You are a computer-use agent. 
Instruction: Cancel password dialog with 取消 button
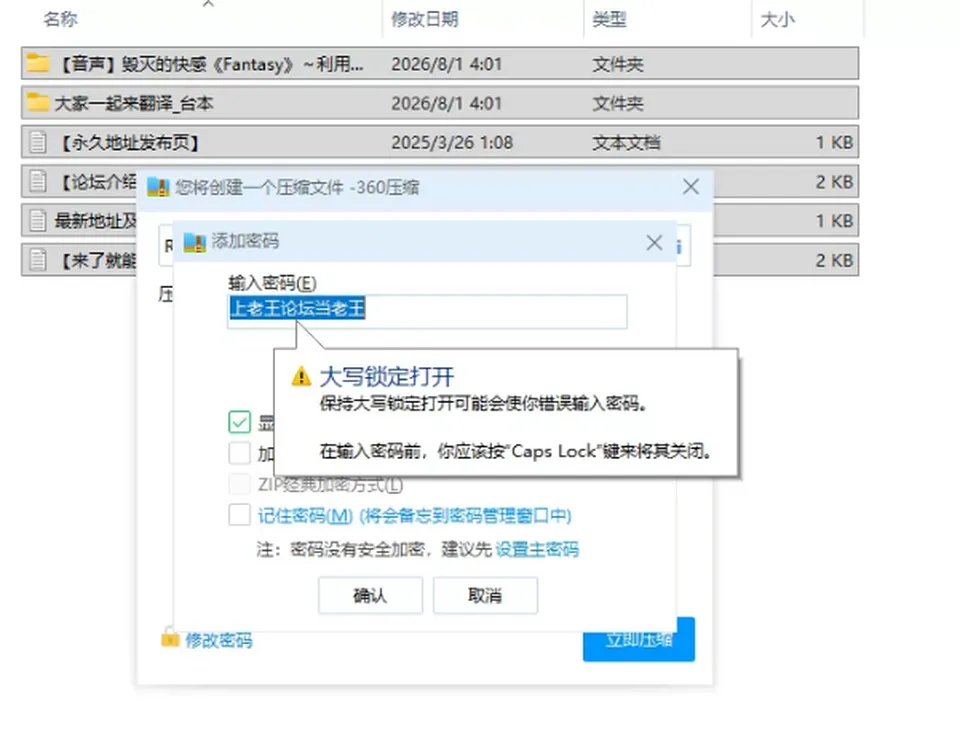[486, 595]
